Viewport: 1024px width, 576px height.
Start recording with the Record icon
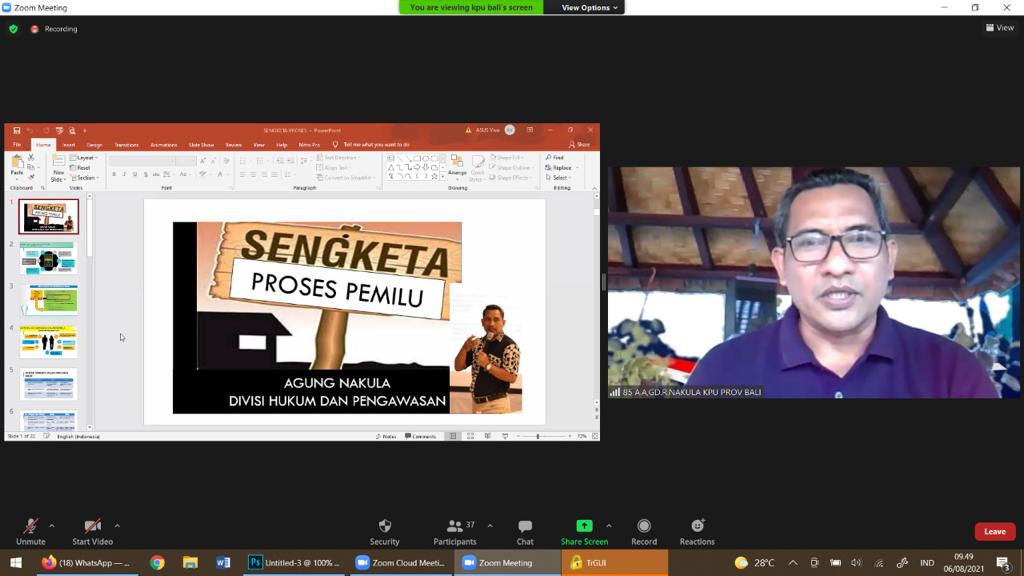pos(644,526)
